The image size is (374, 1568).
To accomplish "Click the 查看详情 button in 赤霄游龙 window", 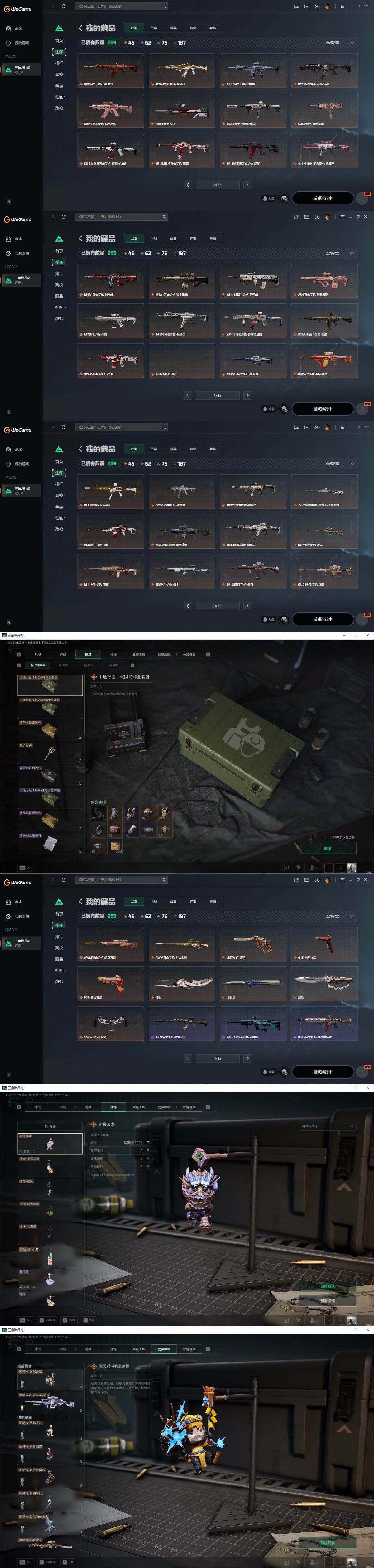I will (327, 1301).
